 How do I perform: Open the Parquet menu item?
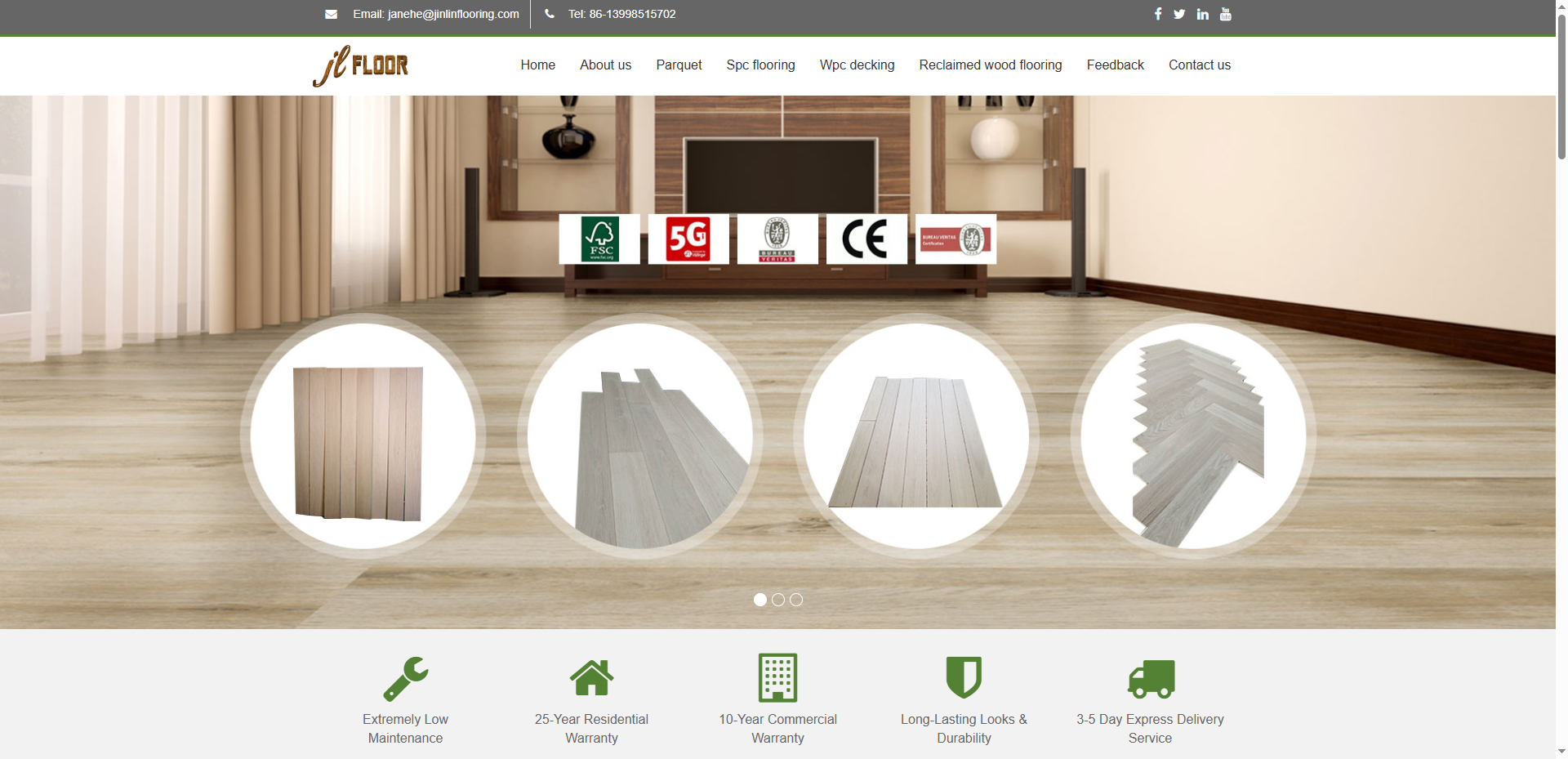tap(679, 65)
